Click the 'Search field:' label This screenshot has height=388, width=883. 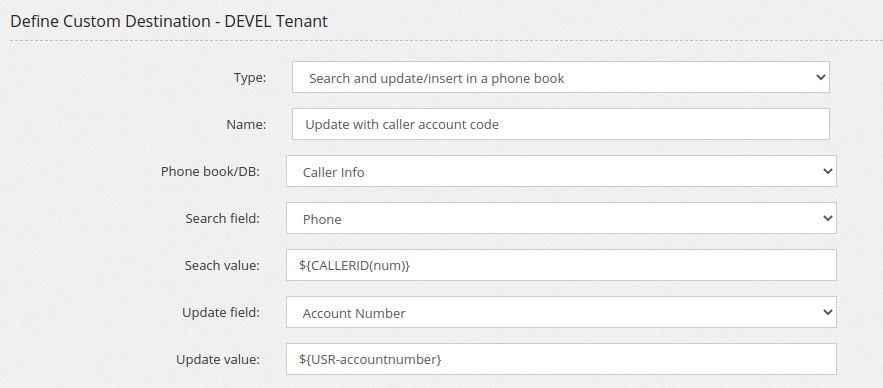(x=222, y=218)
